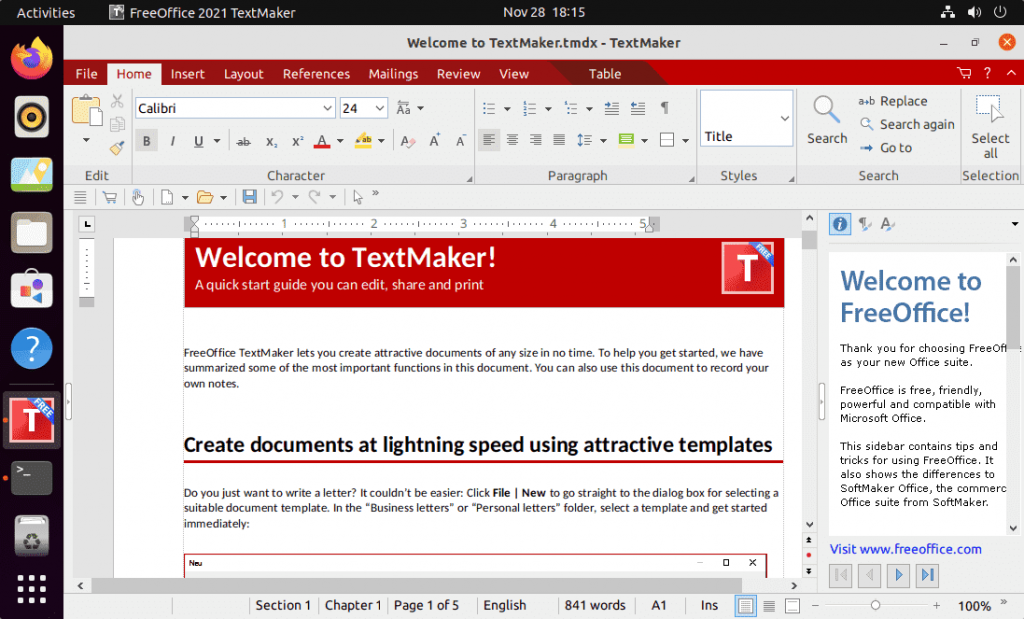Justify the paragraph
The image size is (1024, 619).
(x=559, y=140)
